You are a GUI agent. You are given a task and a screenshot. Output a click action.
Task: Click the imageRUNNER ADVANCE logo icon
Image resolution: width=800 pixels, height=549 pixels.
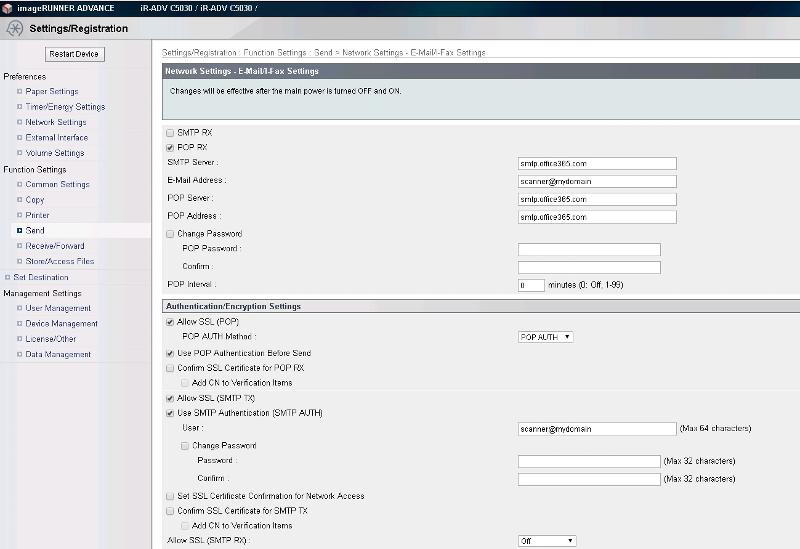pos(7,8)
